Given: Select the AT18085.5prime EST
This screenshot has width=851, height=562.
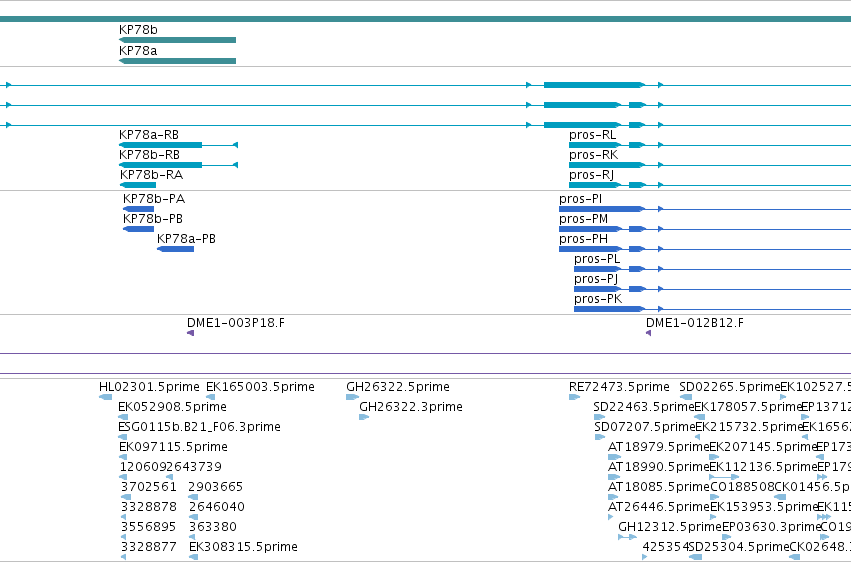Looking at the screenshot, I should 613,497.
